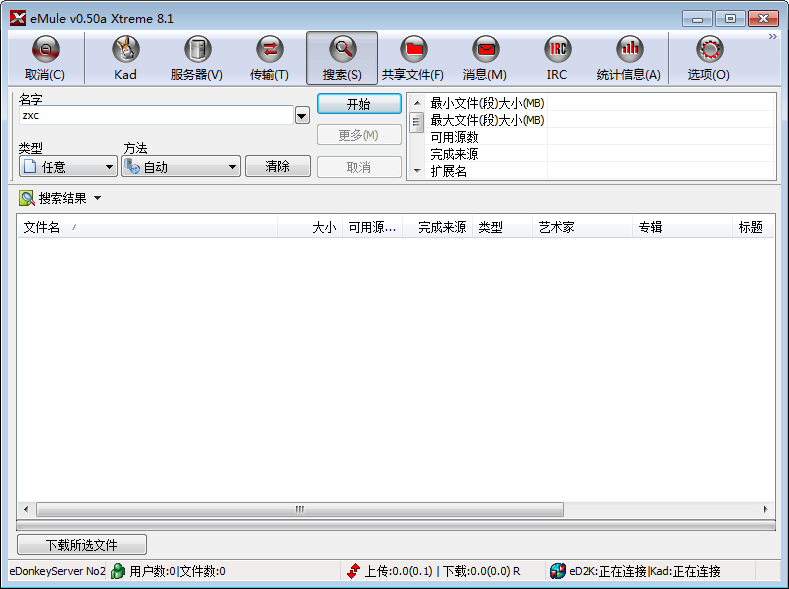This screenshot has width=789, height=589.
Task: Click the user count status icon
Action: click(118, 571)
